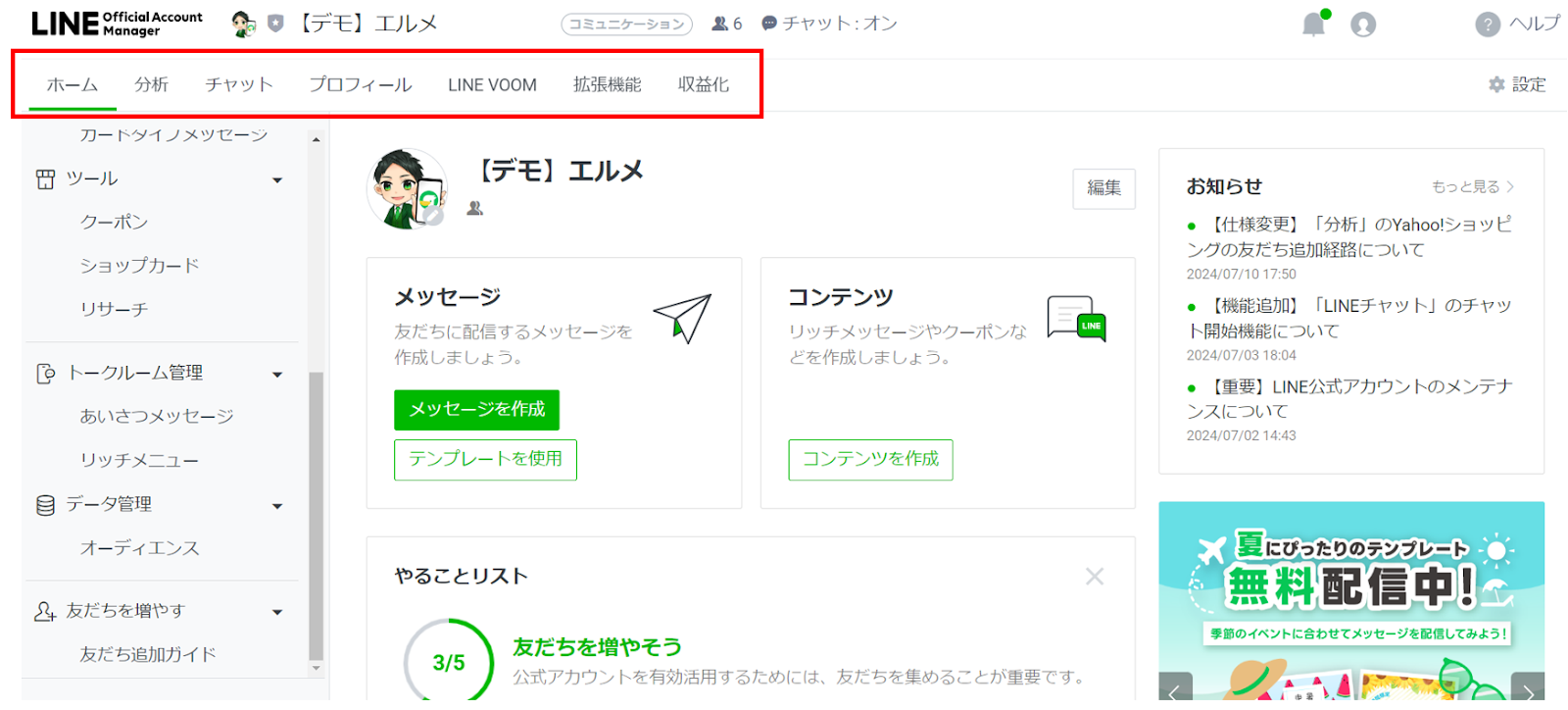This screenshot has height=710, width=1568.
Task: Open the user profile icon
Action: [x=1363, y=25]
